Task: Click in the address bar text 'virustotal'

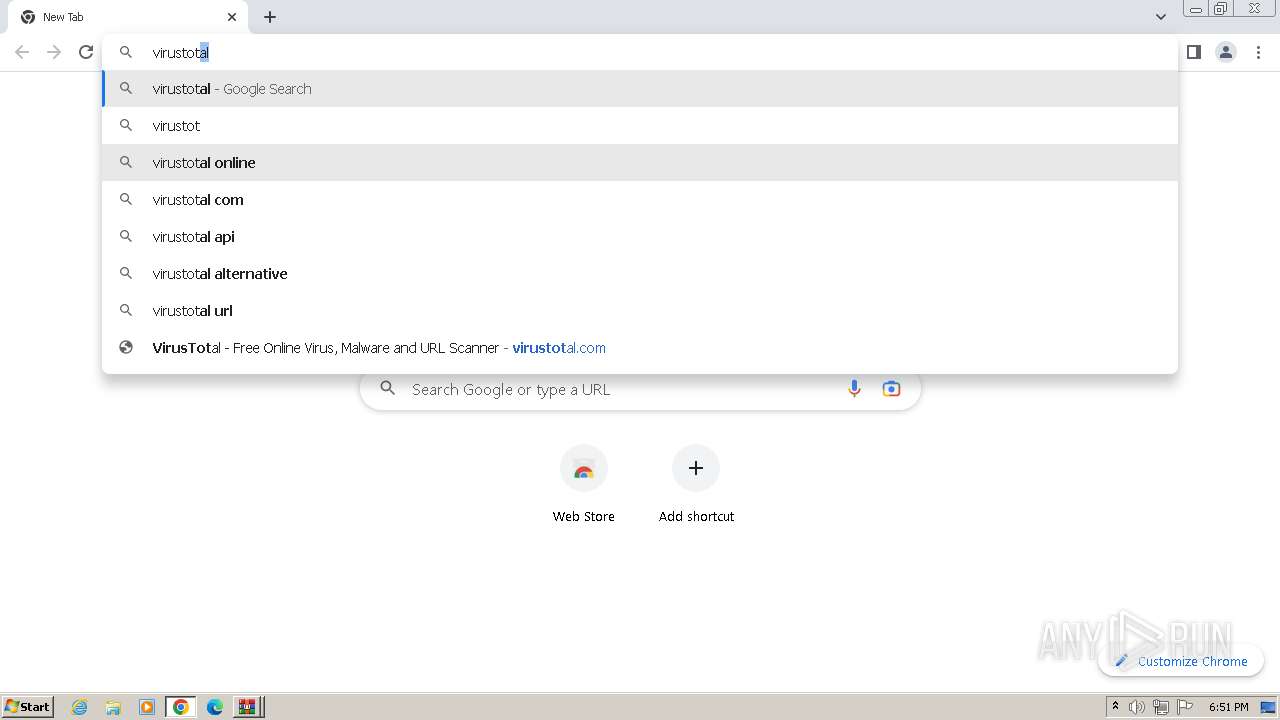Action: [180, 52]
